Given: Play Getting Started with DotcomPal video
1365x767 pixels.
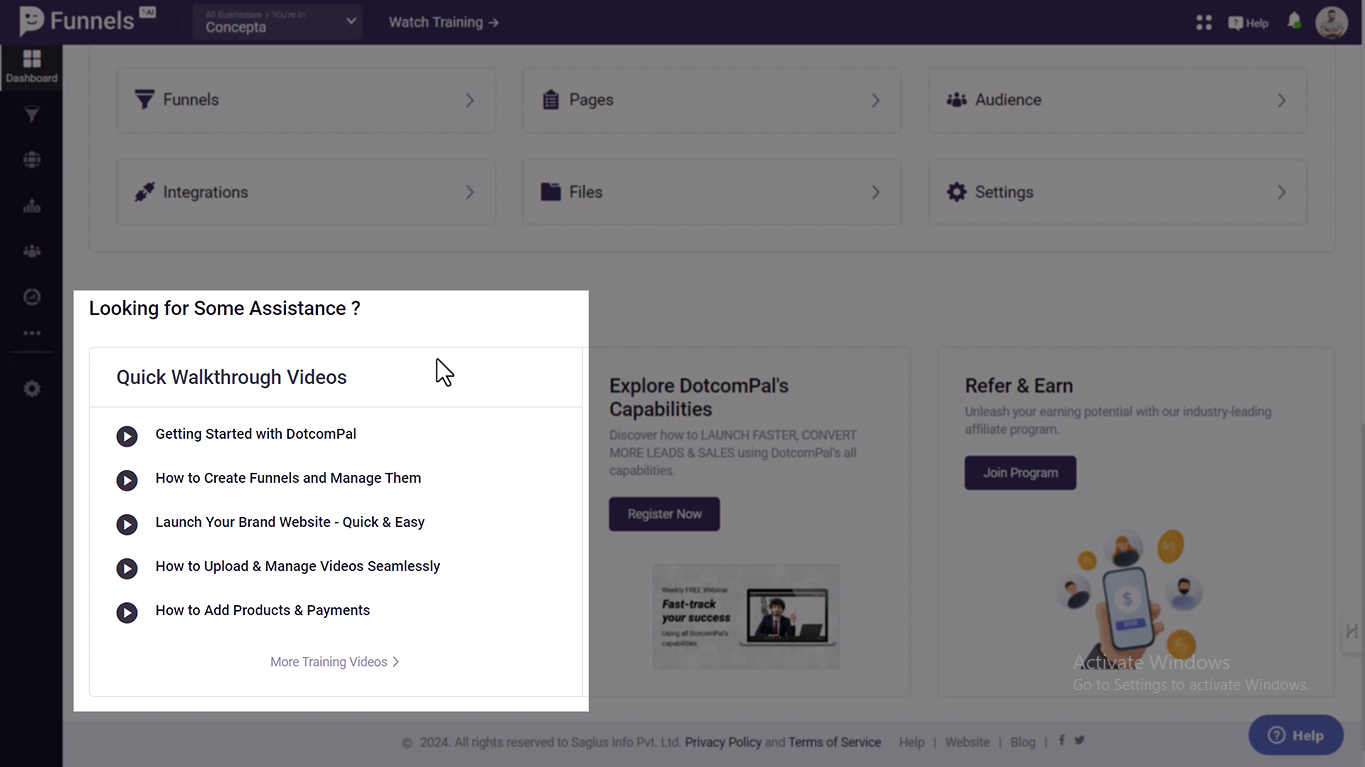Looking at the screenshot, I should pos(127,436).
